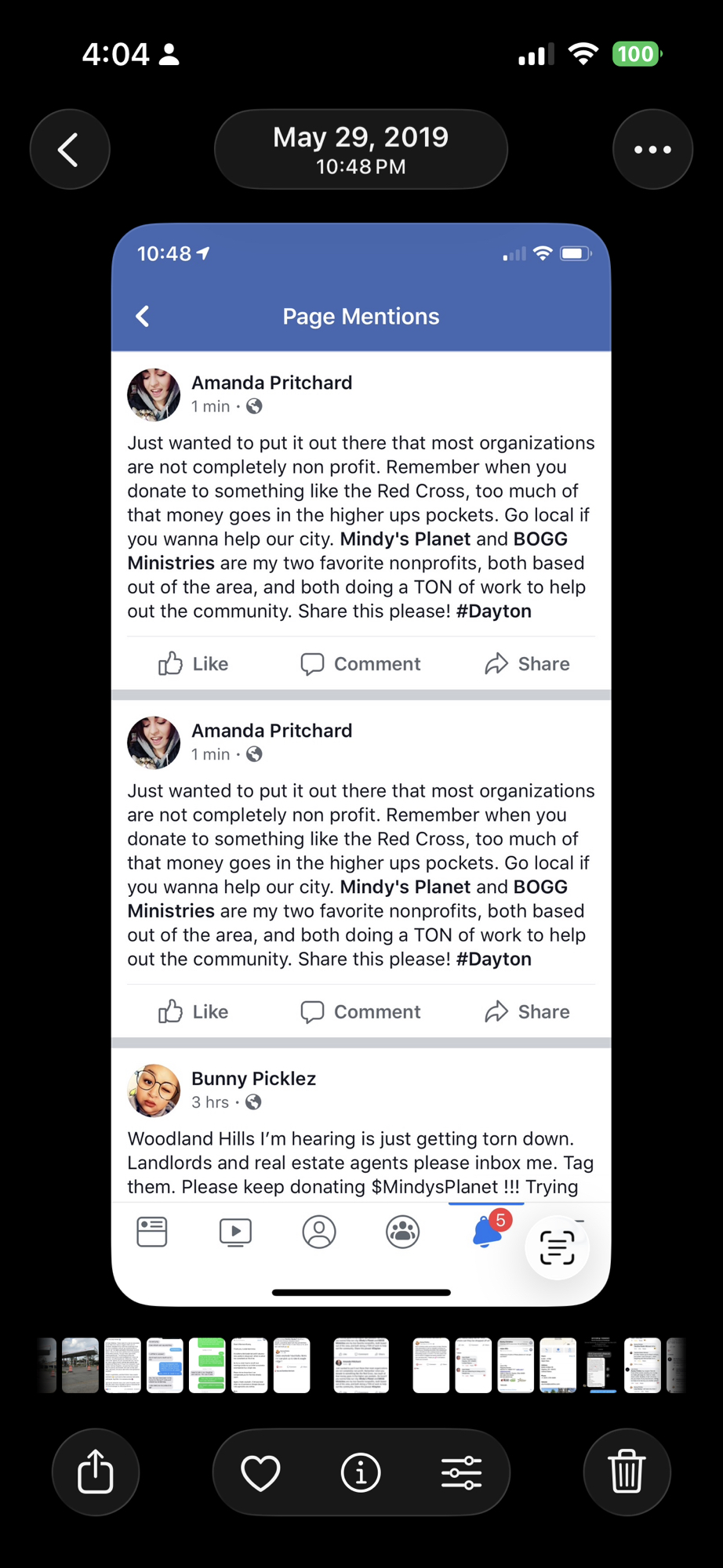Tap the Live Text scan icon
The width and height of the screenshot is (723, 1568).
coord(557,1247)
